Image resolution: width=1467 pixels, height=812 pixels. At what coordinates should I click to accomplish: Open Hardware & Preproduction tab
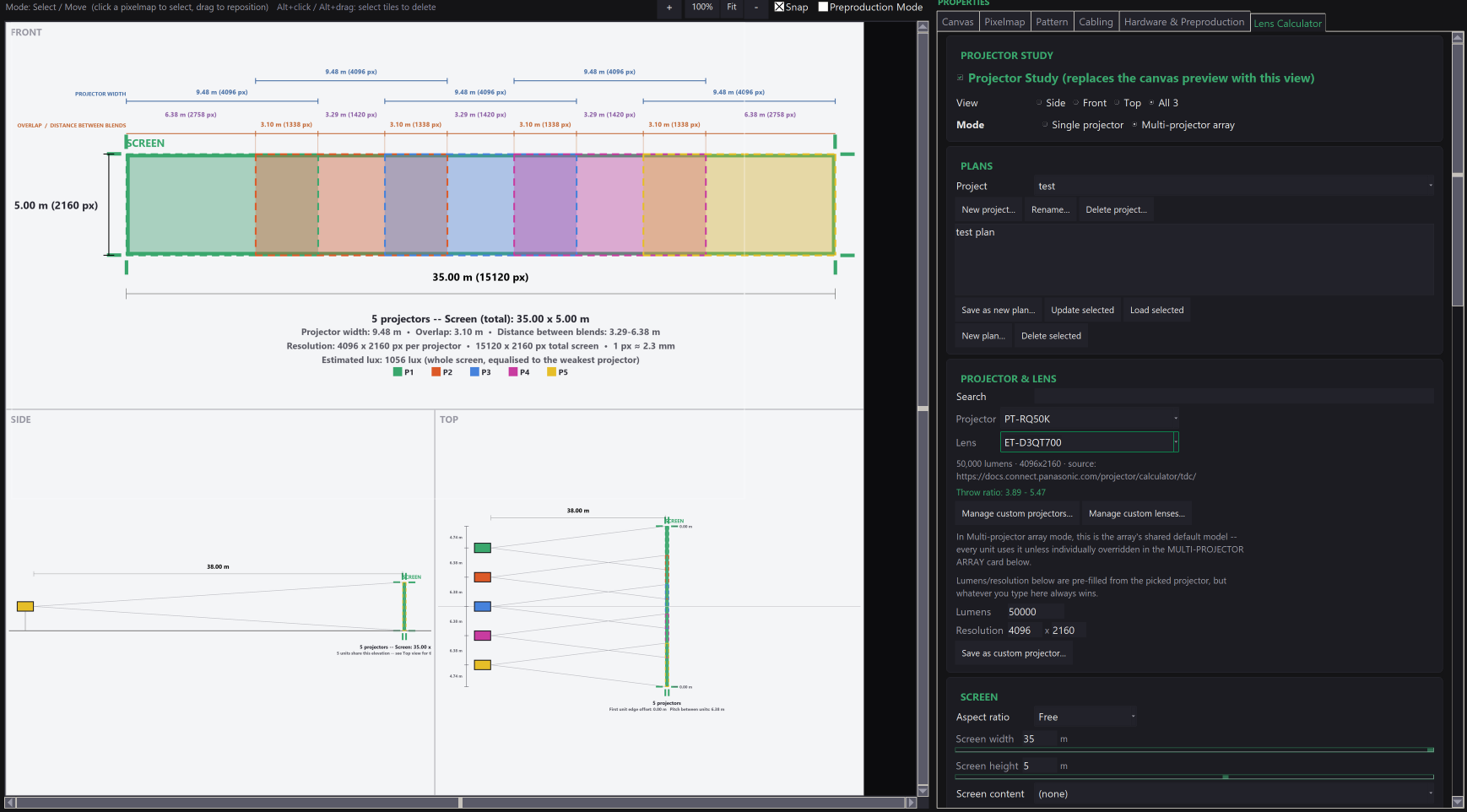1183,22
